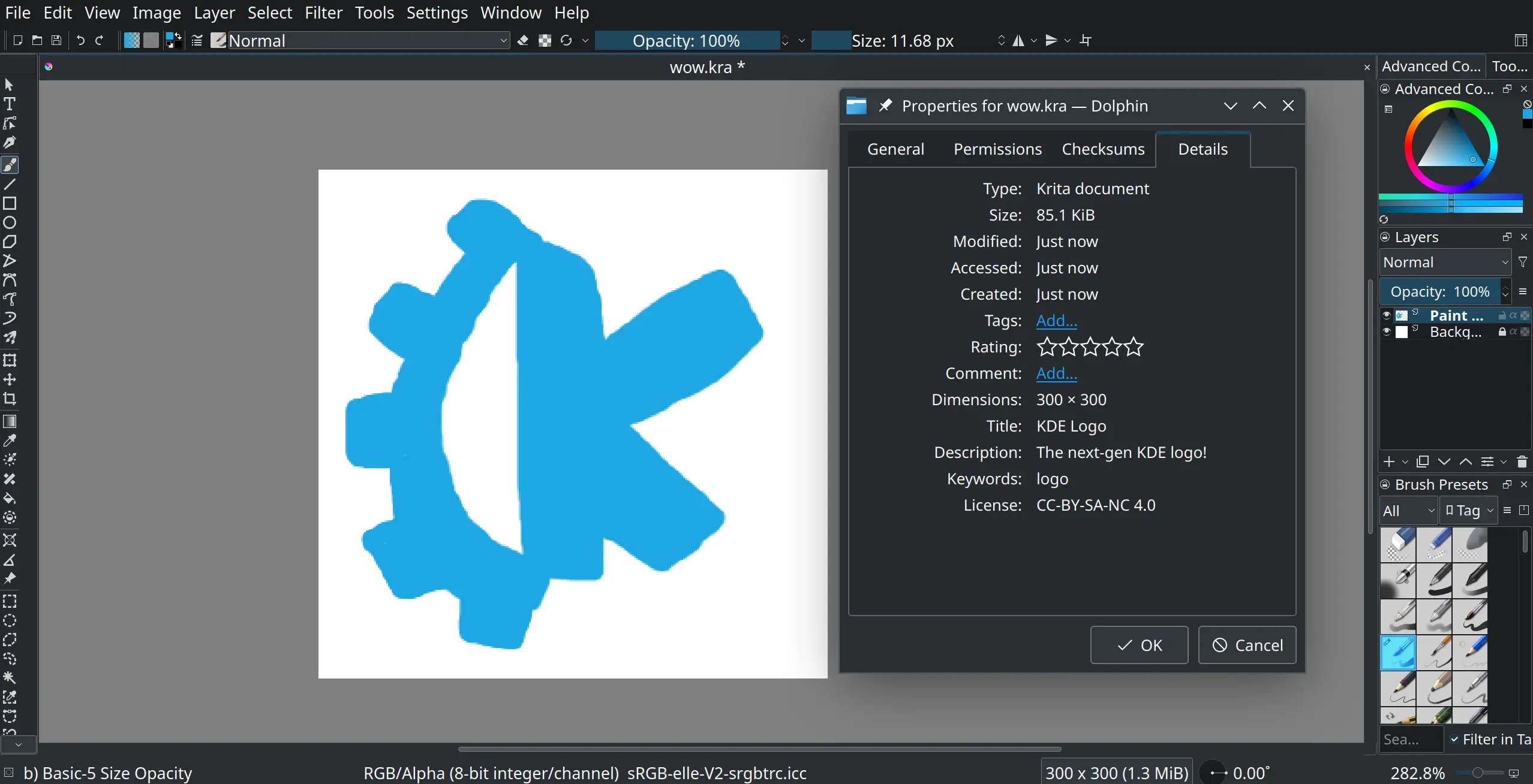1533x784 pixels.
Task: Expand toolbox overflow chevron at bottom
Action: pyautogui.click(x=19, y=744)
